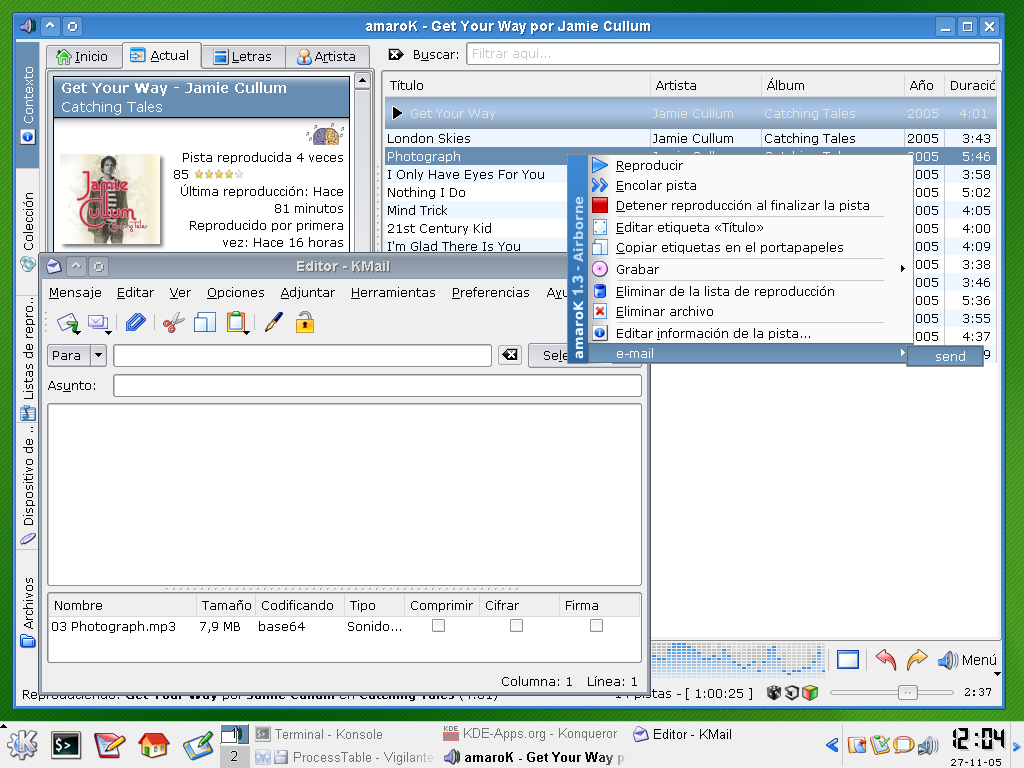The width and height of the screenshot is (1024, 768).
Task: Open the K menu launcher on the panel
Action: [x=22, y=744]
